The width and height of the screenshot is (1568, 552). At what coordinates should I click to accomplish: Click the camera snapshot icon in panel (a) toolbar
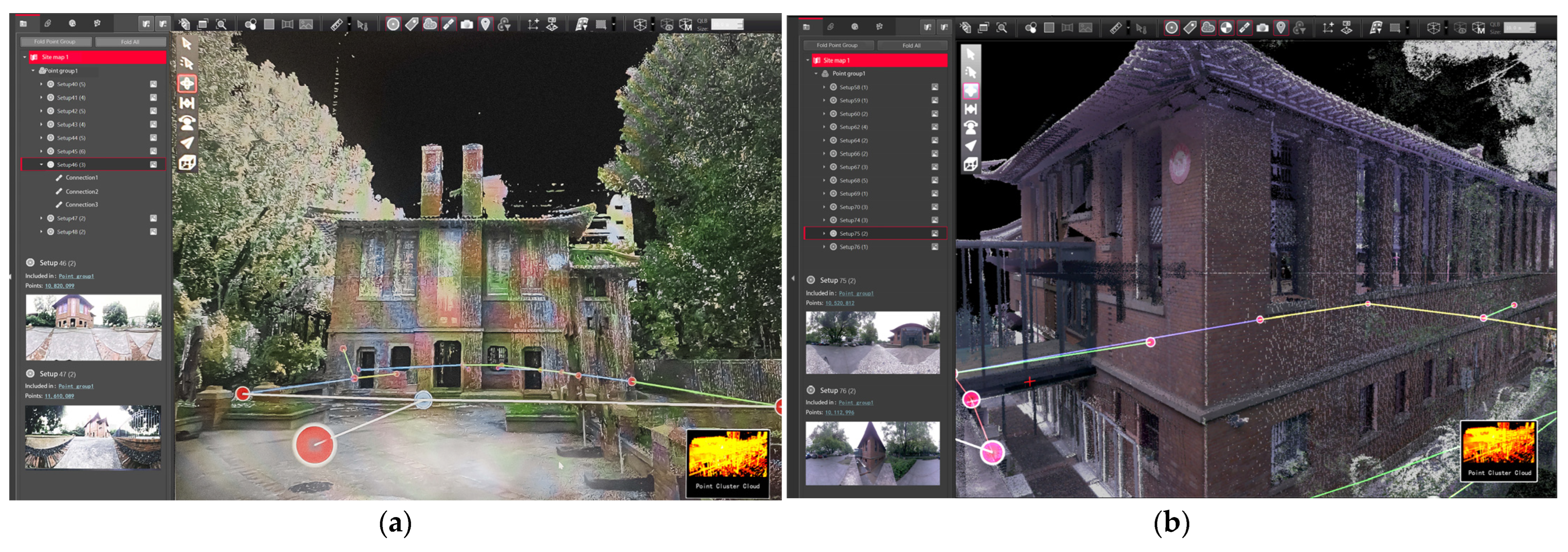[x=467, y=25]
